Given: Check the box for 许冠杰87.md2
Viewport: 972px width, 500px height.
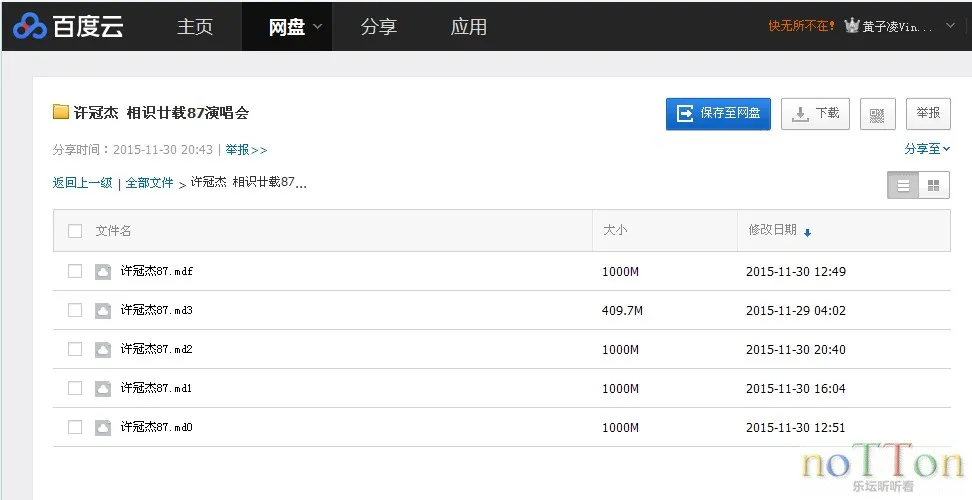Looking at the screenshot, I should point(75,349).
